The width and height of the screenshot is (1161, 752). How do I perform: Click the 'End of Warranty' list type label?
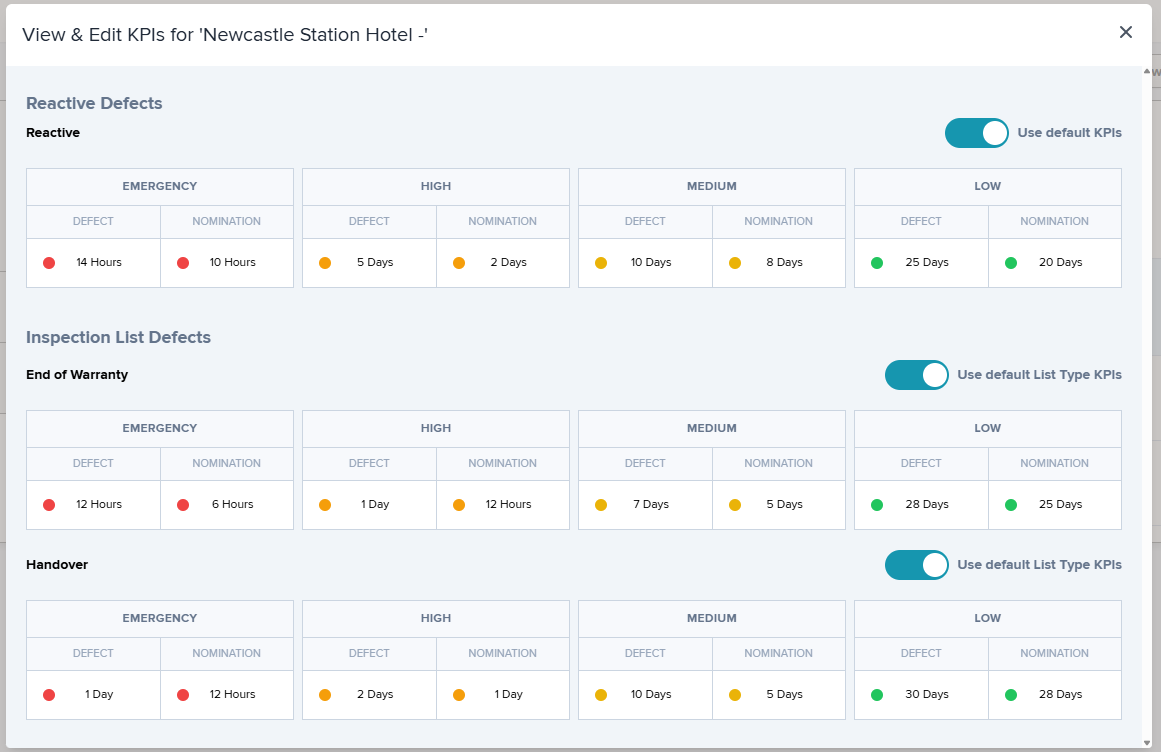click(x=77, y=375)
